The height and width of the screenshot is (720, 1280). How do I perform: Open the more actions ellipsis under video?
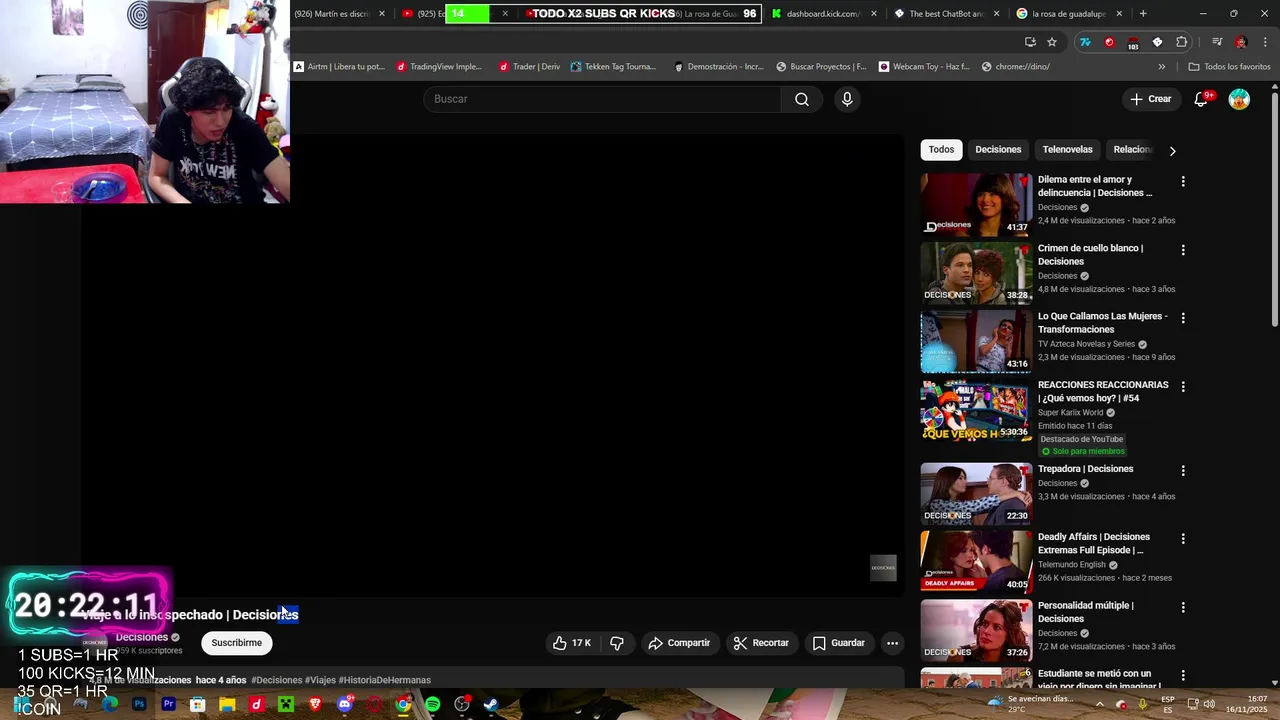(892, 643)
